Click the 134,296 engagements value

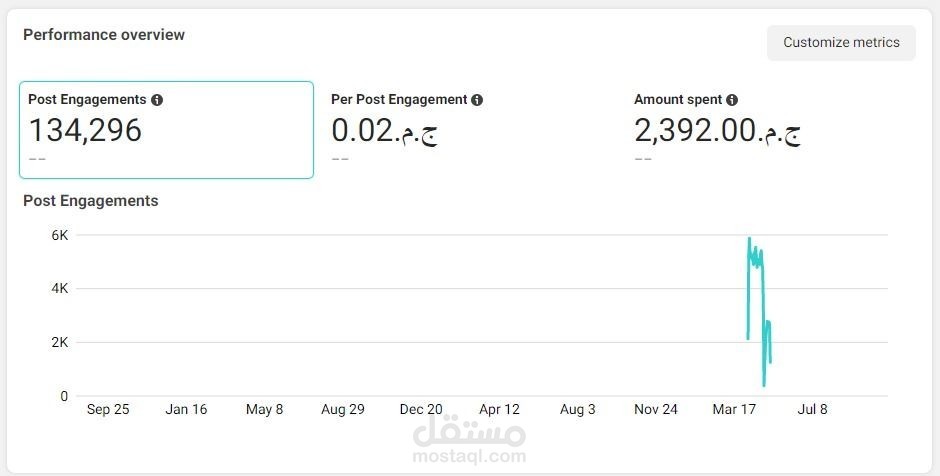point(85,130)
